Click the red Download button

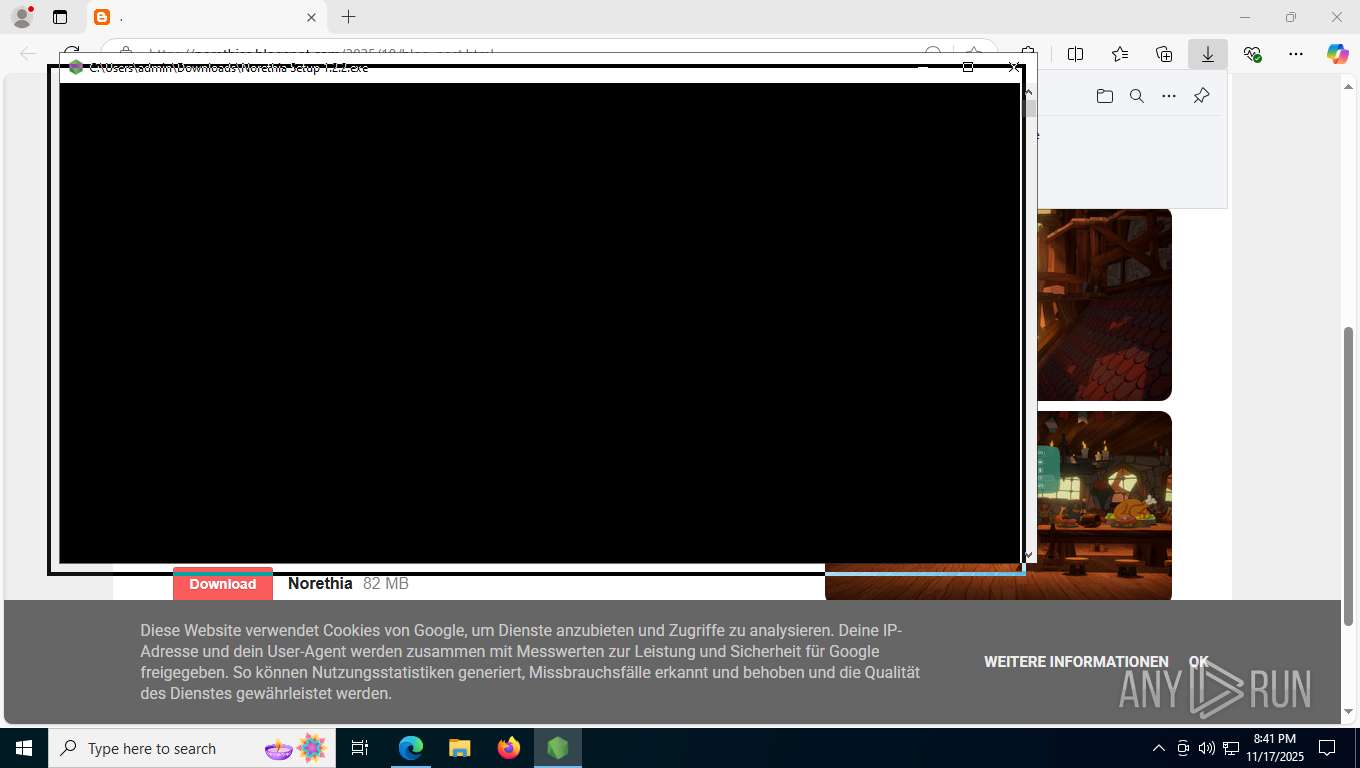(223, 584)
